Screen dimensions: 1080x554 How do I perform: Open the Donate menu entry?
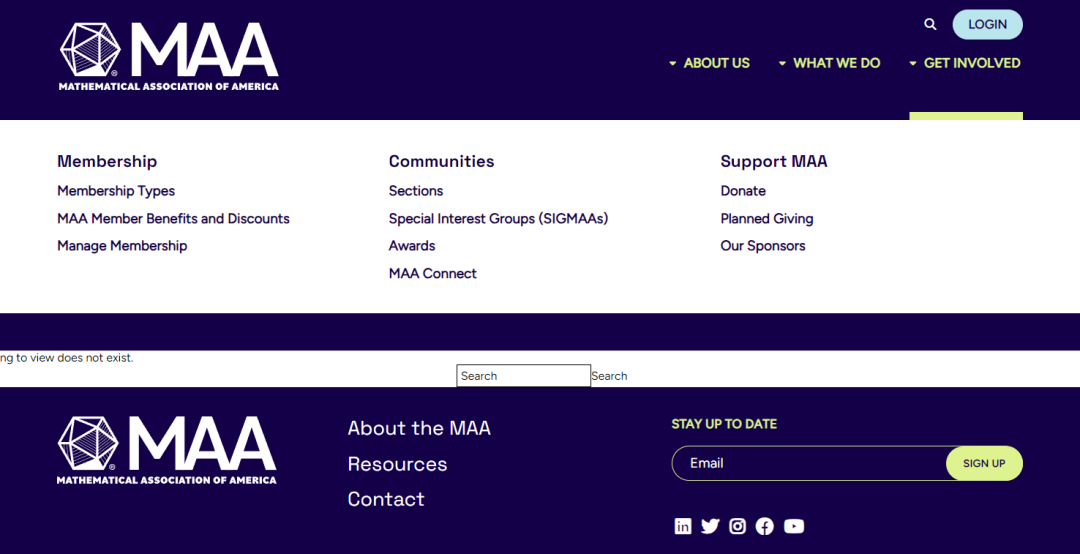(742, 191)
